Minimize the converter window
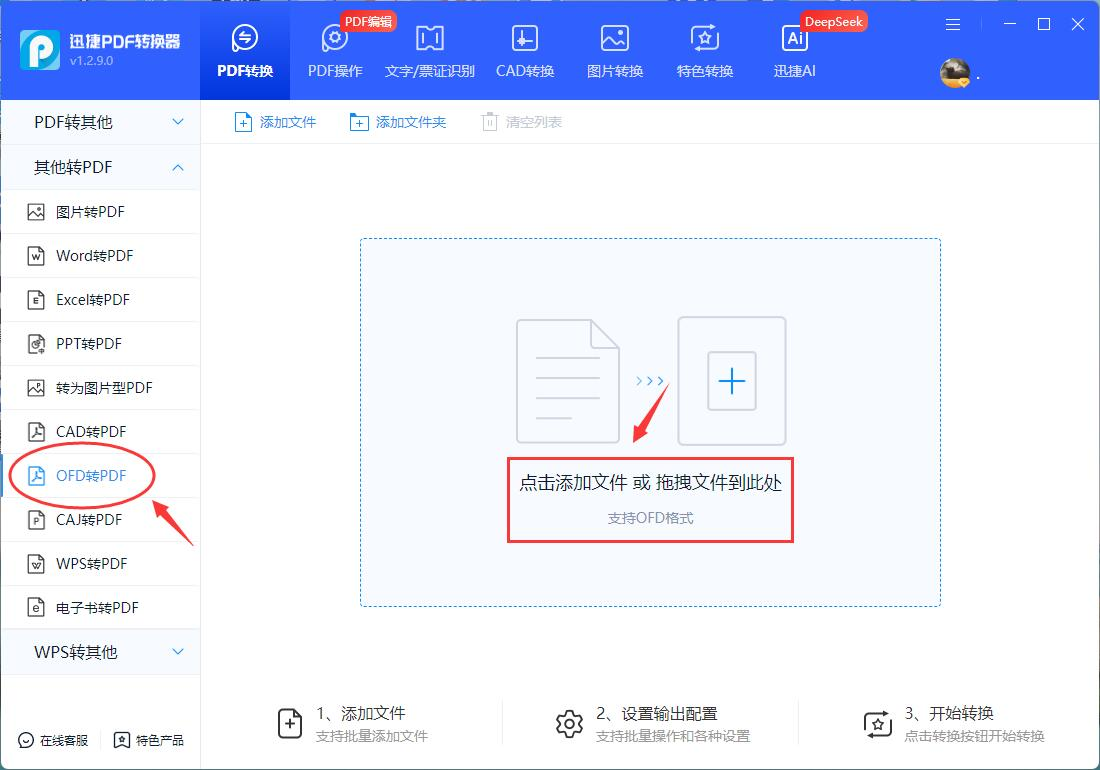1100x770 pixels. (x=1010, y=24)
